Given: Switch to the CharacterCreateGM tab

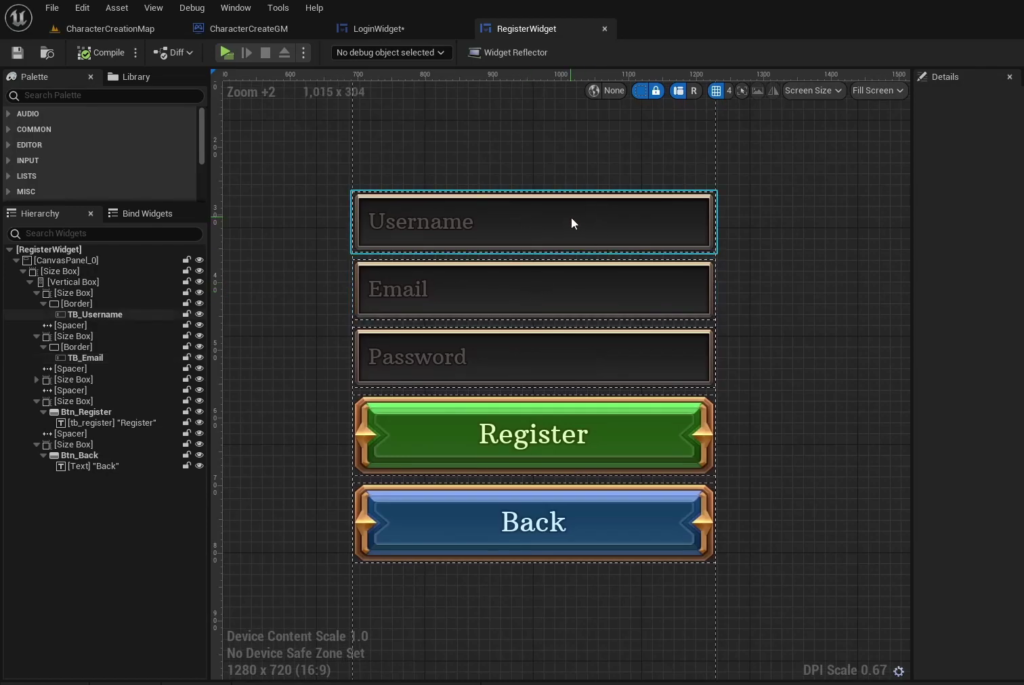Looking at the screenshot, I should 249,29.
